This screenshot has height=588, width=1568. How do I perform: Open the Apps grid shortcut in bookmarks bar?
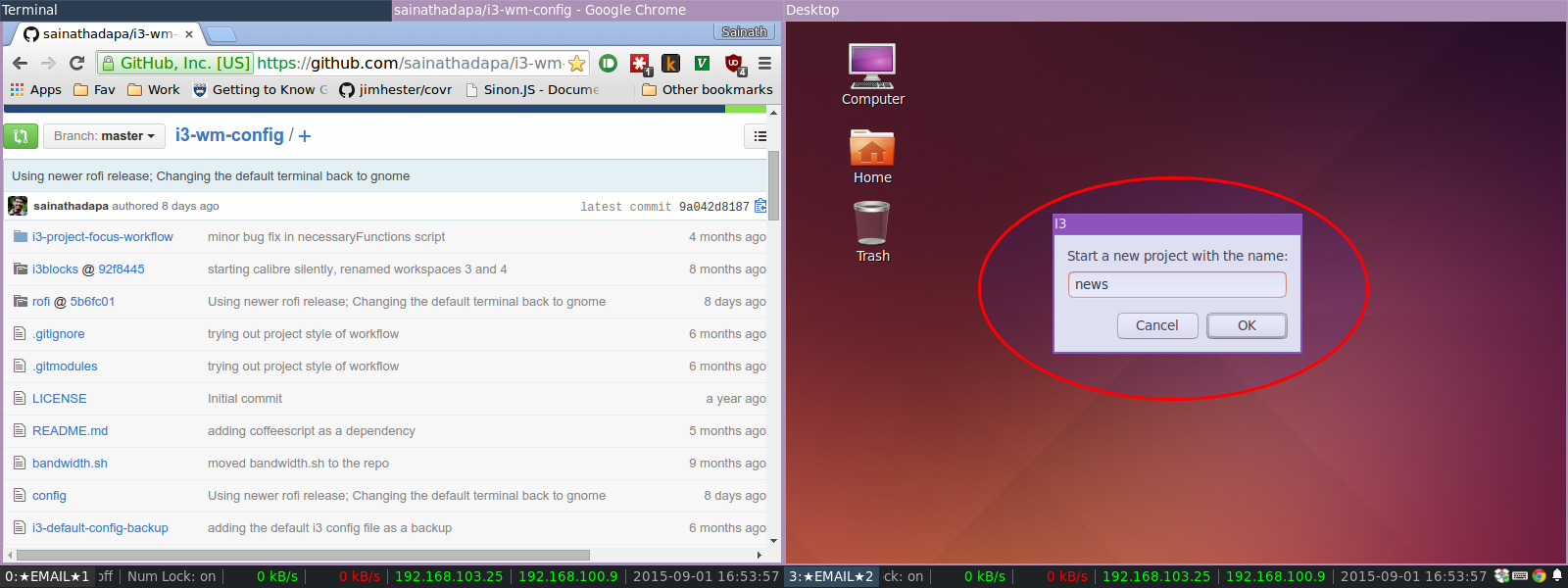tap(36, 89)
